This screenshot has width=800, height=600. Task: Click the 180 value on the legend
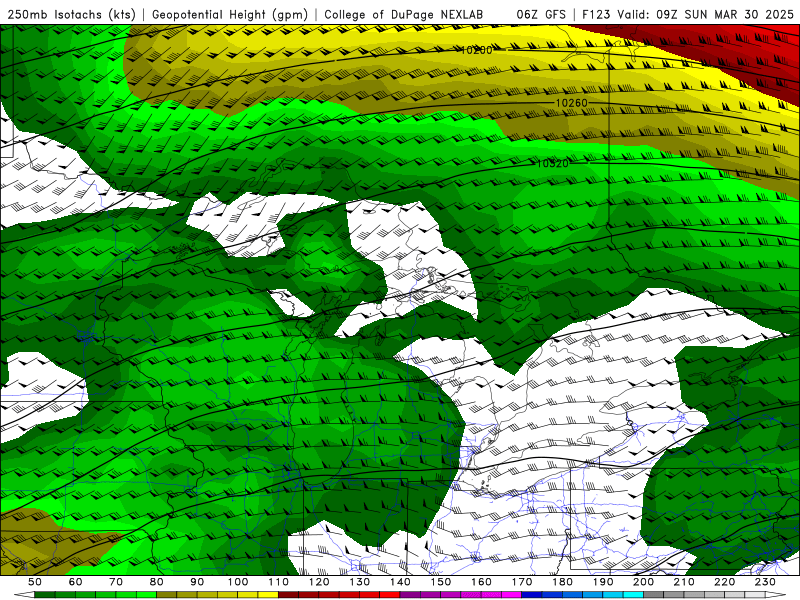pyautogui.click(x=562, y=582)
